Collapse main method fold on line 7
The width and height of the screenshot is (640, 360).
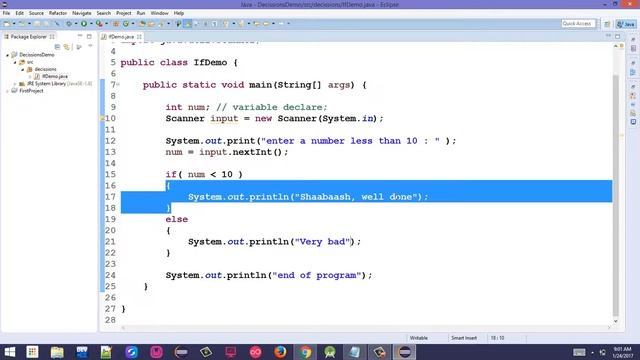coord(118,84)
